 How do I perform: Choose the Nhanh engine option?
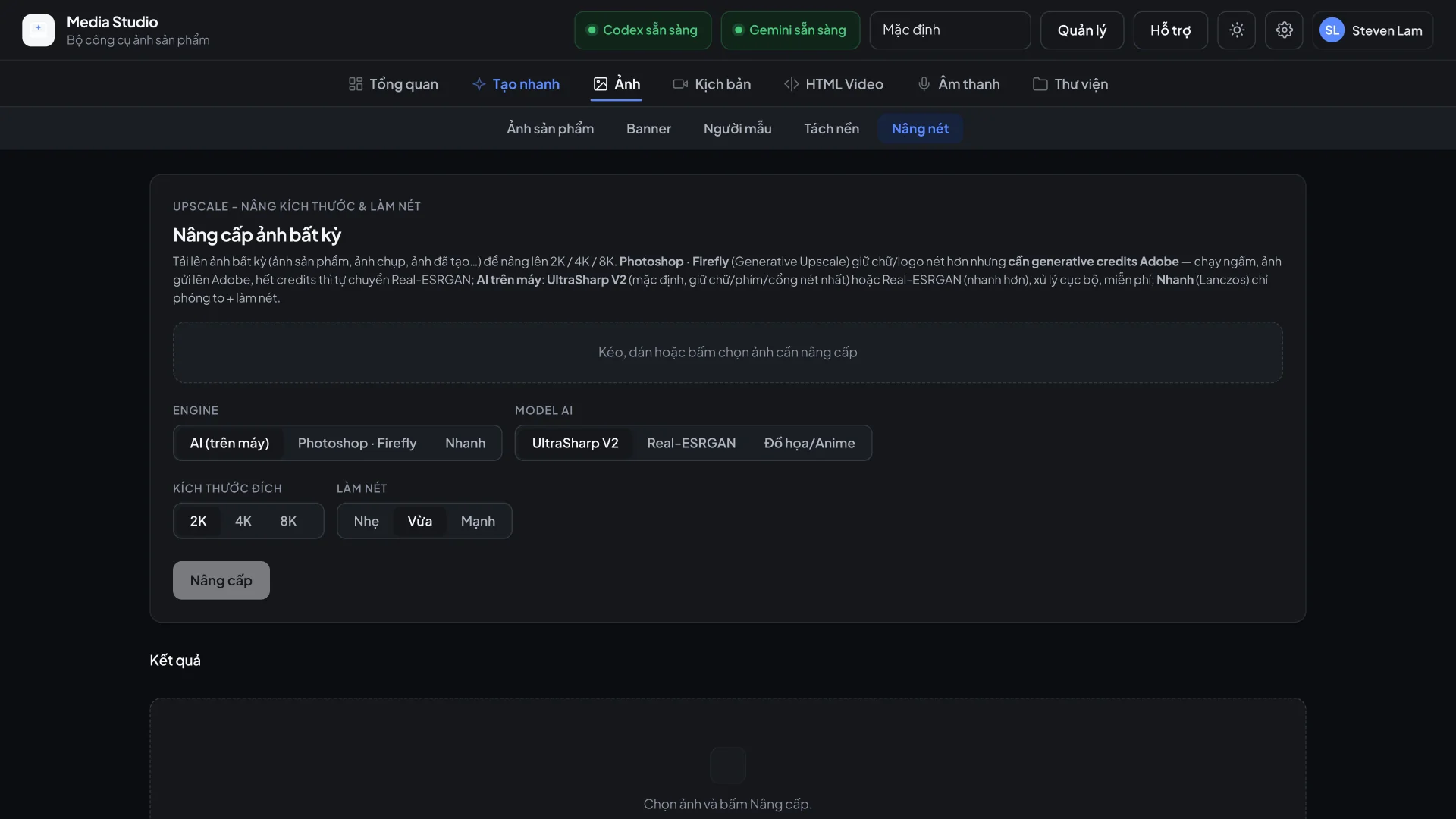click(465, 443)
